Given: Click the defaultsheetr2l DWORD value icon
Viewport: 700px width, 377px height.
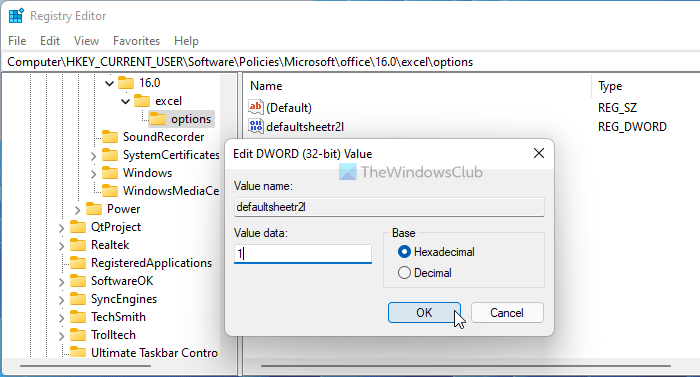Looking at the screenshot, I should pyautogui.click(x=256, y=126).
